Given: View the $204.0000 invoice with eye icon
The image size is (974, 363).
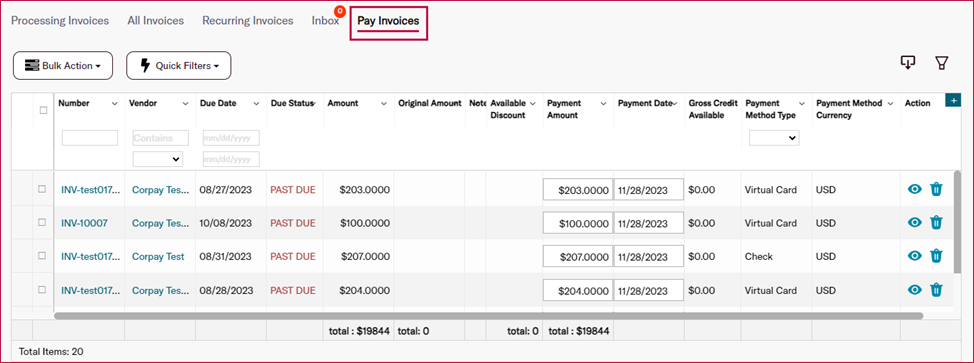Looking at the screenshot, I should tap(914, 289).
